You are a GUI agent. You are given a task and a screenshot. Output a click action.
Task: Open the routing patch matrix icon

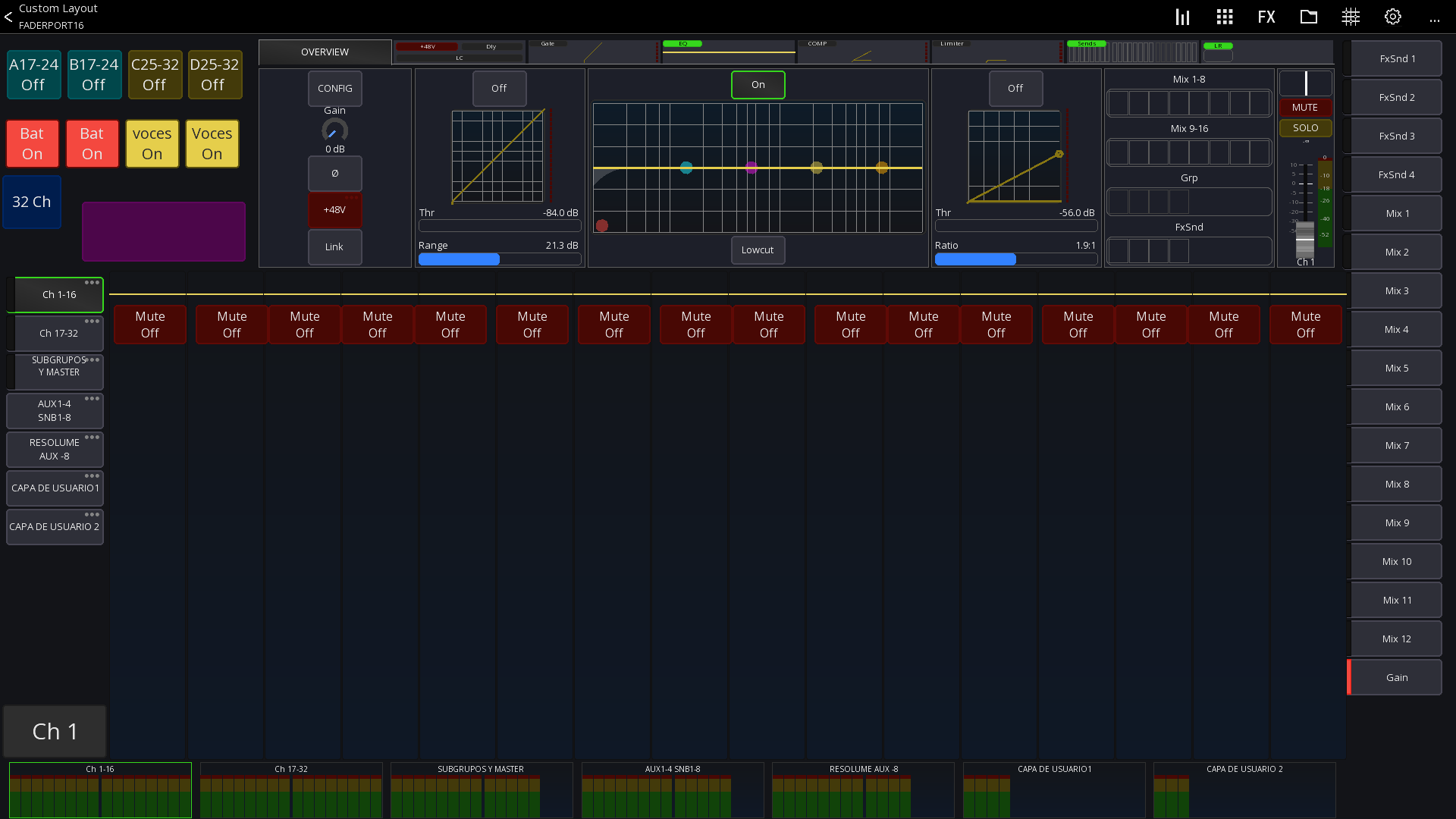tap(1351, 17)
